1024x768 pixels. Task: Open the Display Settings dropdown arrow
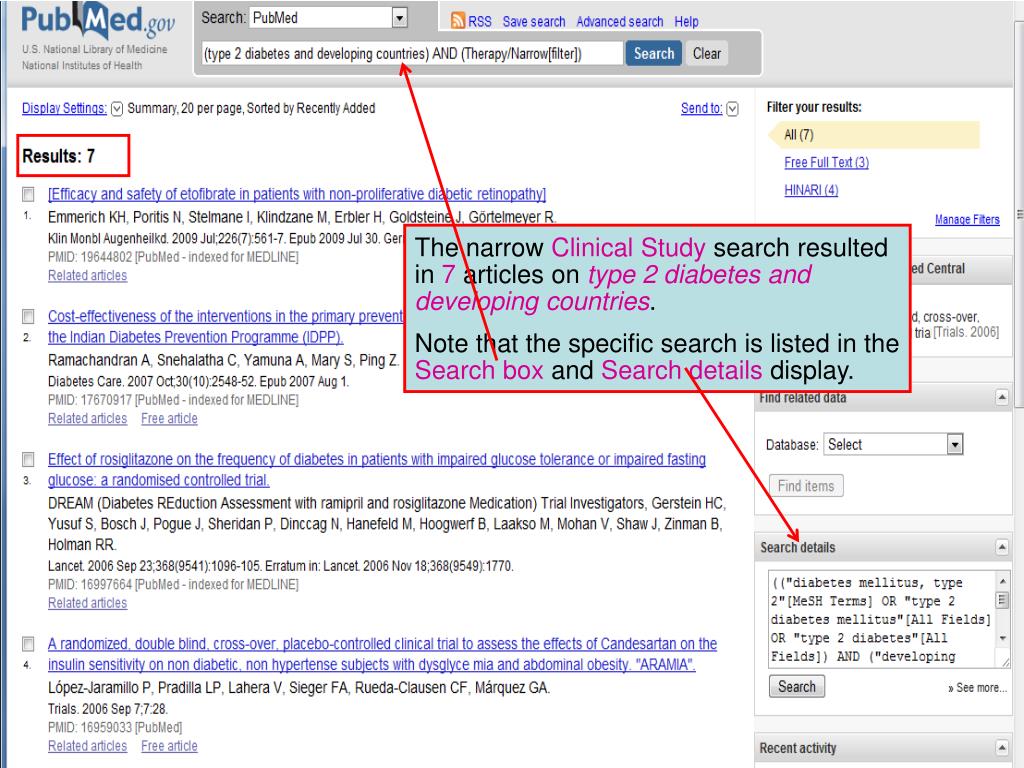(x=117, y=109)
